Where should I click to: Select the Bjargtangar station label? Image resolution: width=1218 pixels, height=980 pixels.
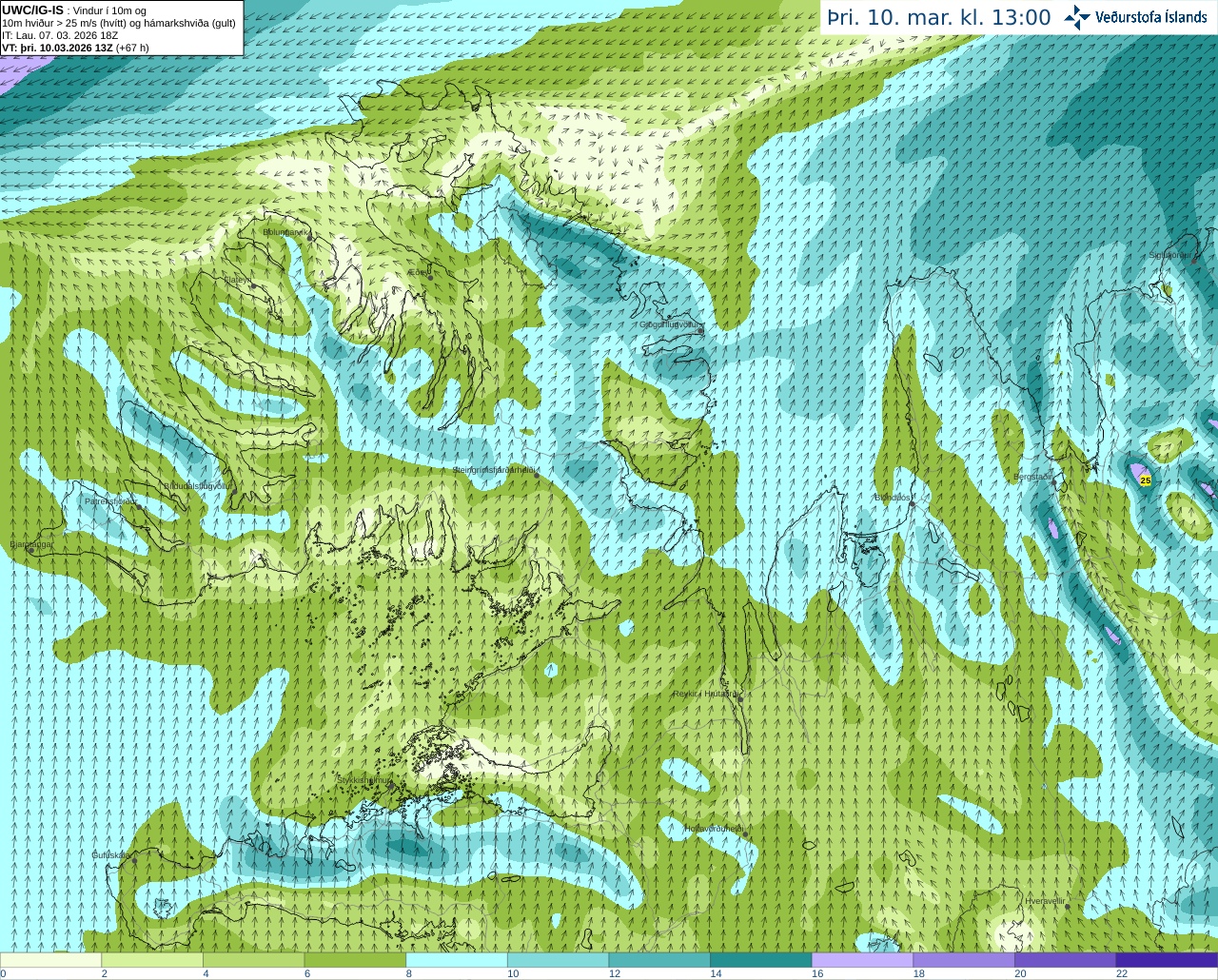[30, 544]
